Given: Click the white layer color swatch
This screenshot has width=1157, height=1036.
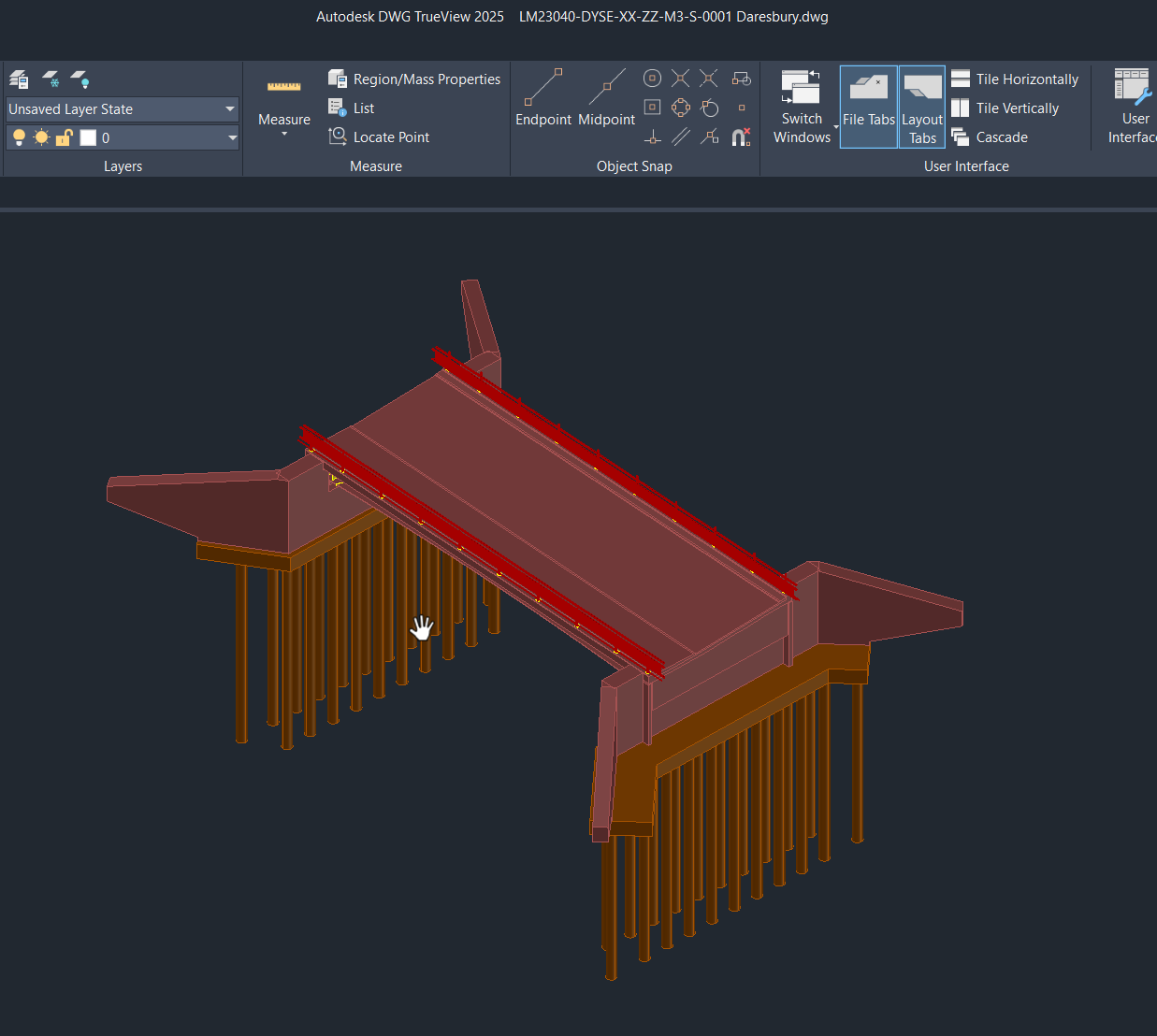Looking at the screenshot, I should pos(88,137).
